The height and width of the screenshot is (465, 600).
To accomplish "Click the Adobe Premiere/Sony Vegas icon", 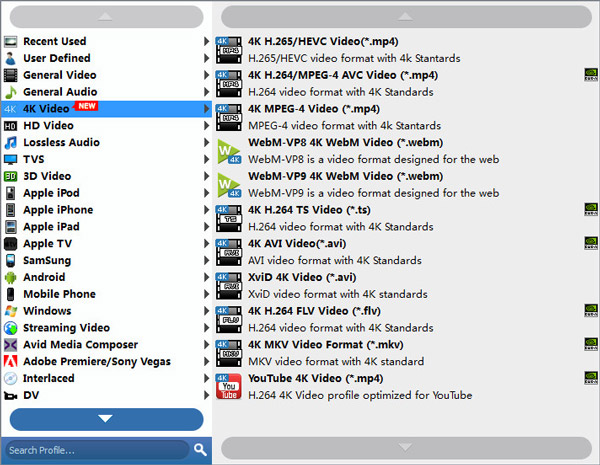I will 10,361.
